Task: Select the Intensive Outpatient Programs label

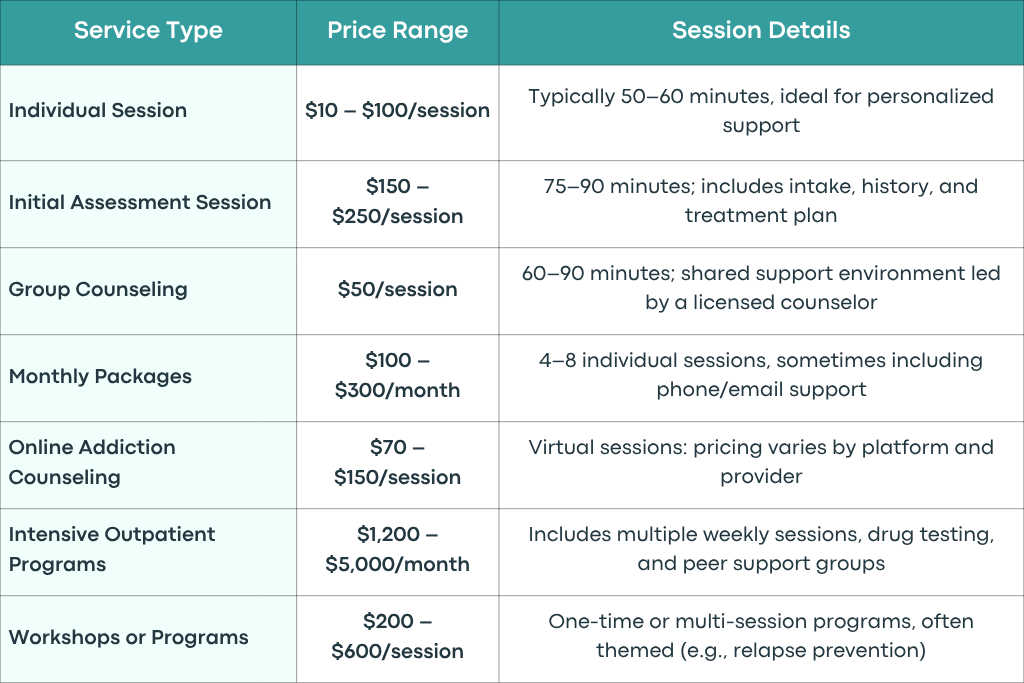Action: (112, 549)
